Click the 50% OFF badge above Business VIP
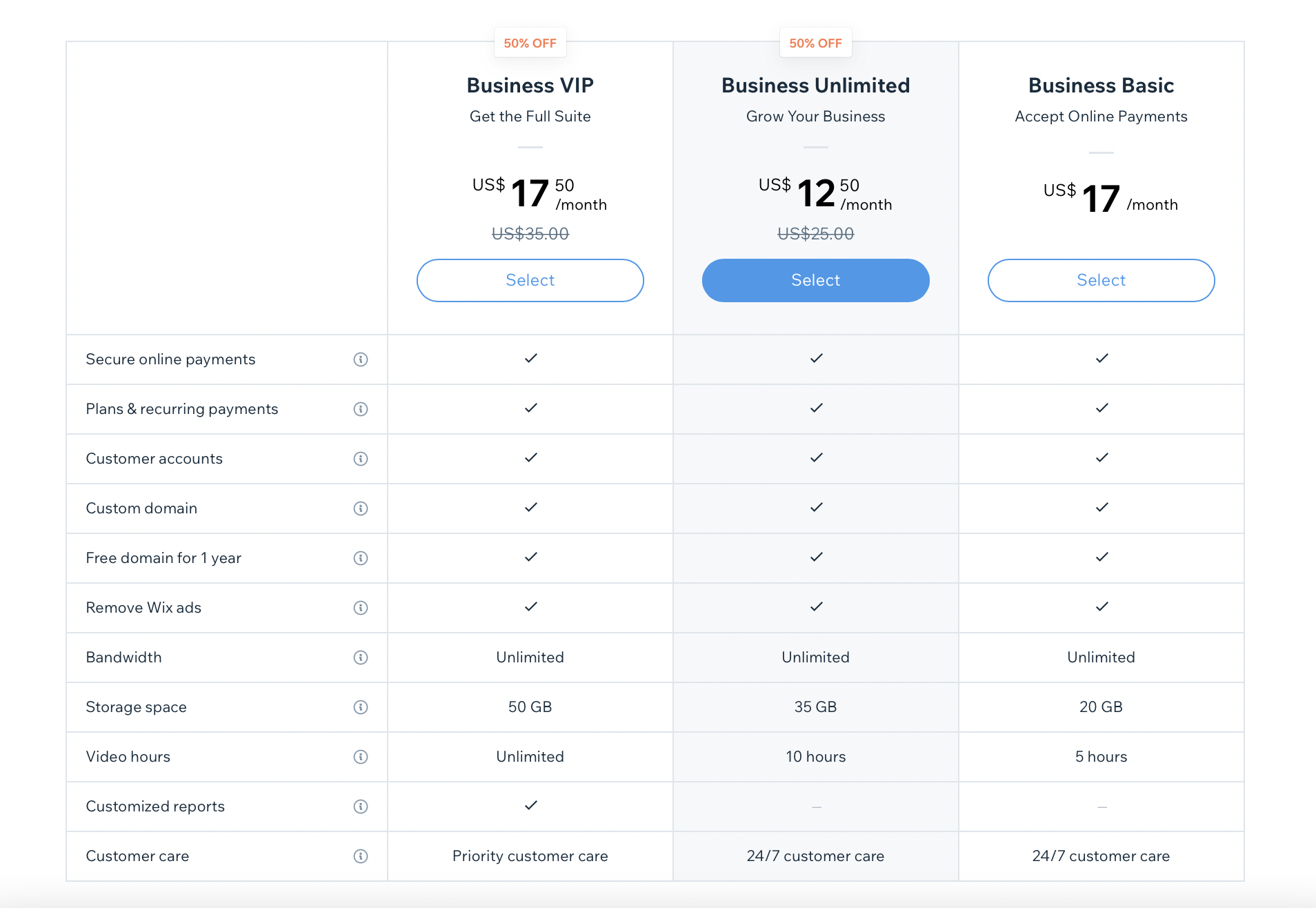 (530, 43)
